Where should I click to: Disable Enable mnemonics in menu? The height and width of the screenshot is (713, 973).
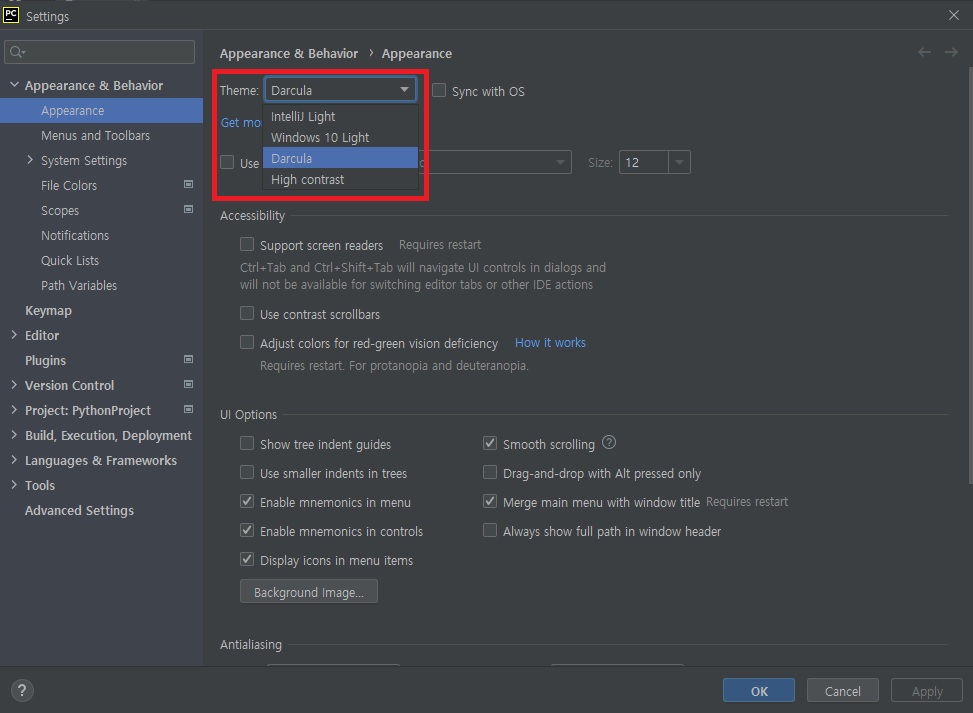pos(247,501)
